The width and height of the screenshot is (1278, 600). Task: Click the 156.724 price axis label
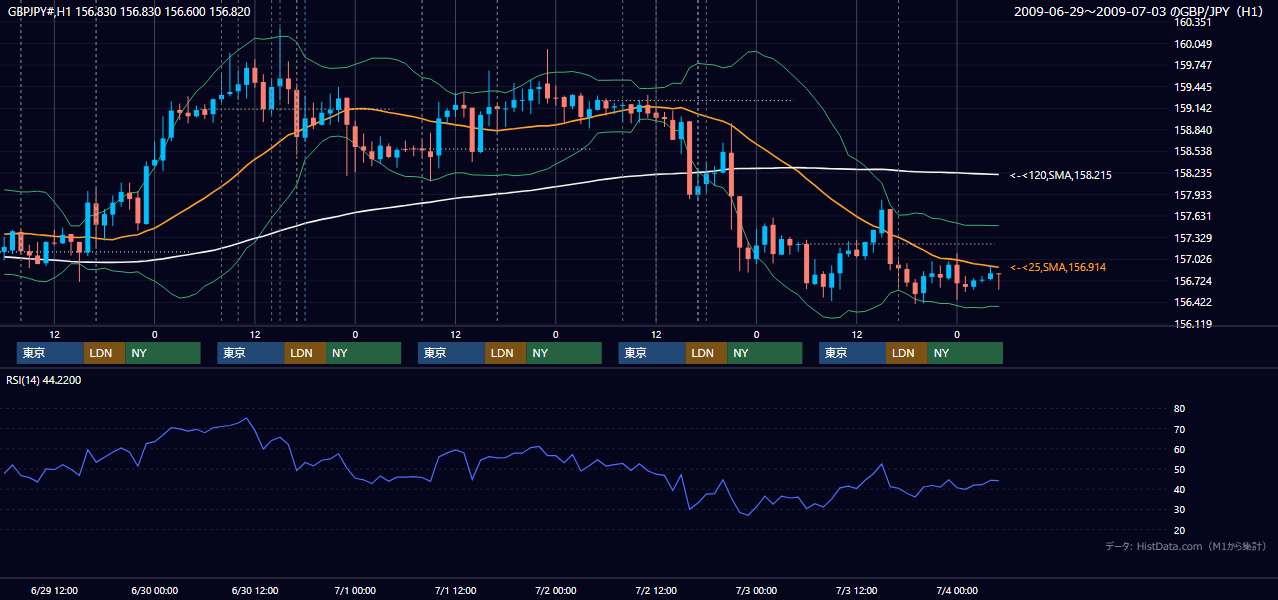(x=1193, y=281)
